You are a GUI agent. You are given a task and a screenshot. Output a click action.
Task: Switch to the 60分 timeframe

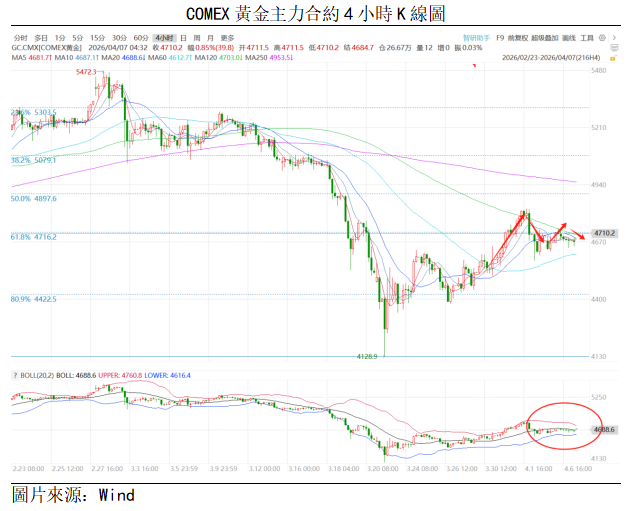(x=141, y=36)
